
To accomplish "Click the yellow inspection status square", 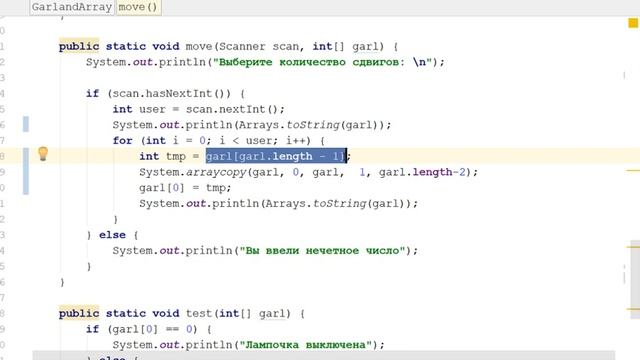I will point(633,23).
